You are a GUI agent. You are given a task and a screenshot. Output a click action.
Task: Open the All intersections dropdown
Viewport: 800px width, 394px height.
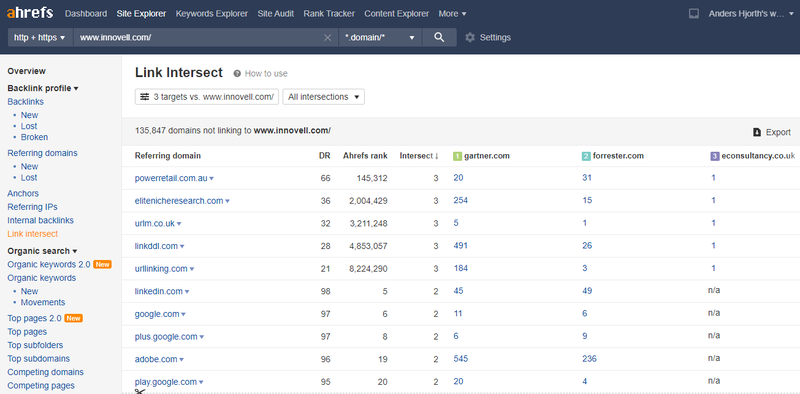(x=323, y=96)
